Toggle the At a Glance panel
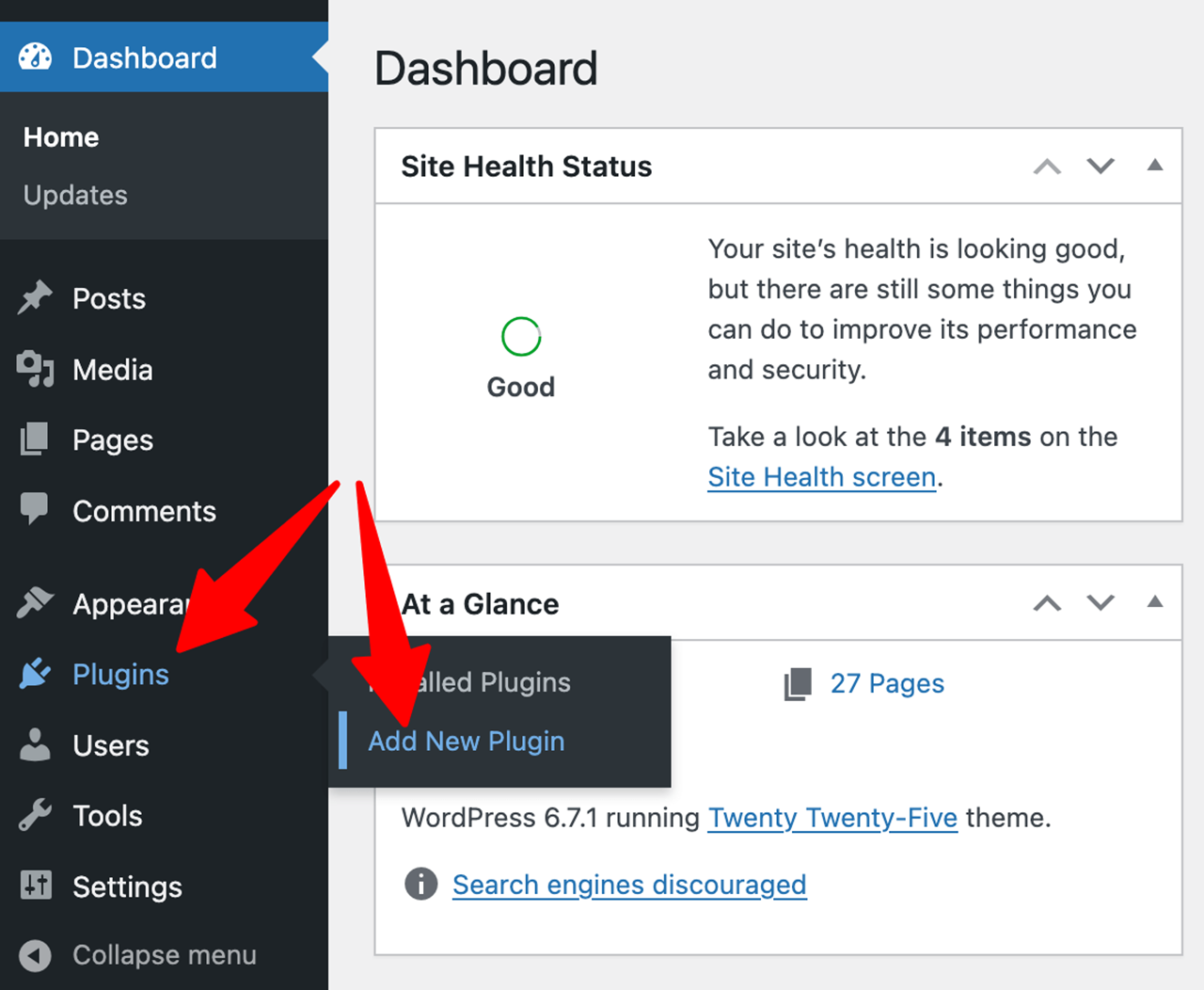This screenshot has width=1204, height=990. click(x=1155, y=602)
